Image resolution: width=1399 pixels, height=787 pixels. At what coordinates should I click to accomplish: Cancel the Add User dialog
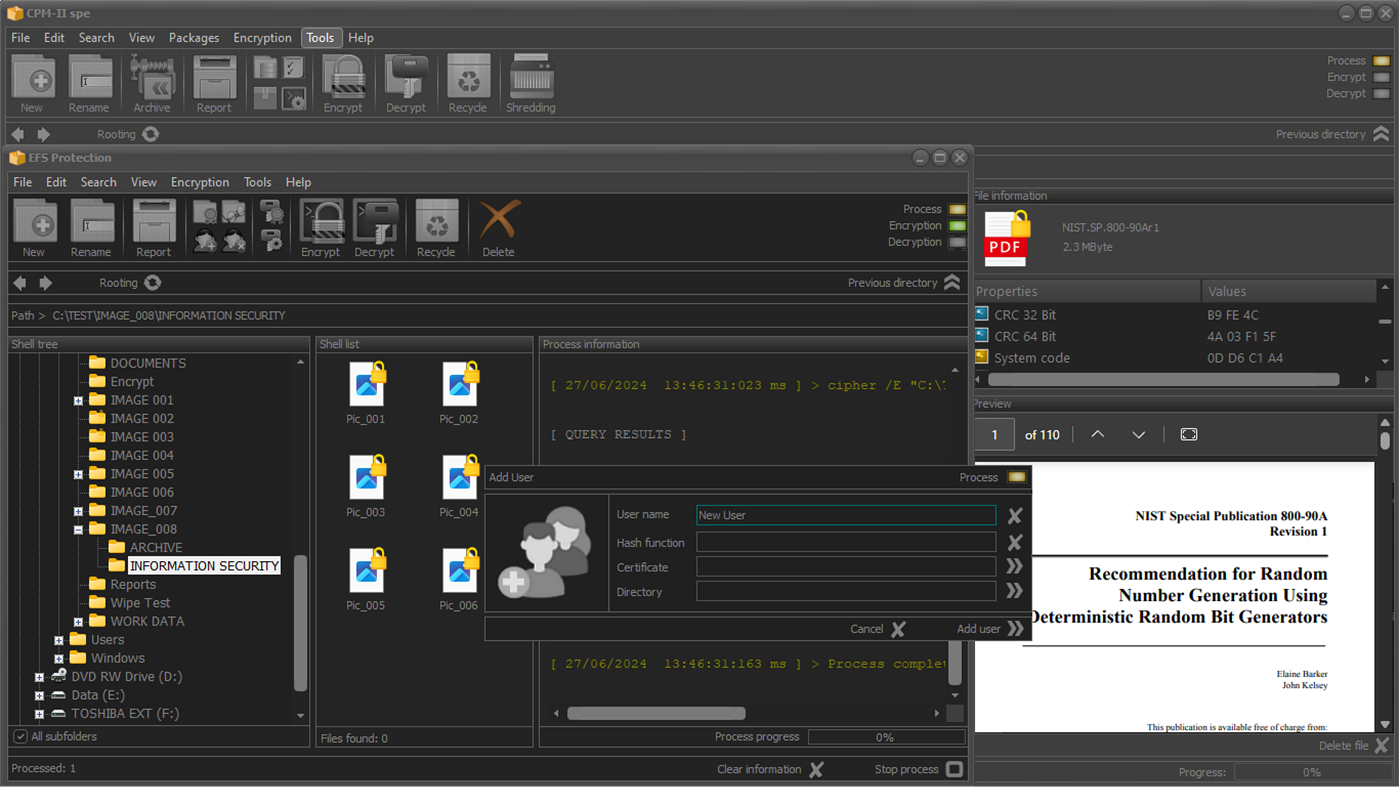[878, 629]
